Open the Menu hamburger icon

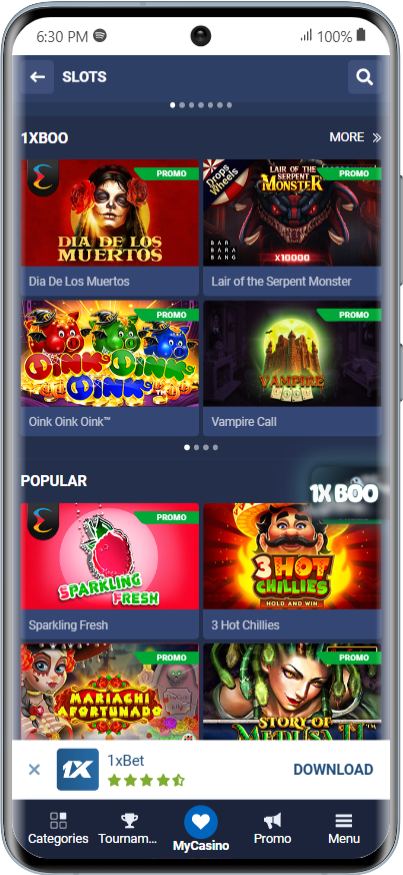pyautogui.click(x=344, y=828)
